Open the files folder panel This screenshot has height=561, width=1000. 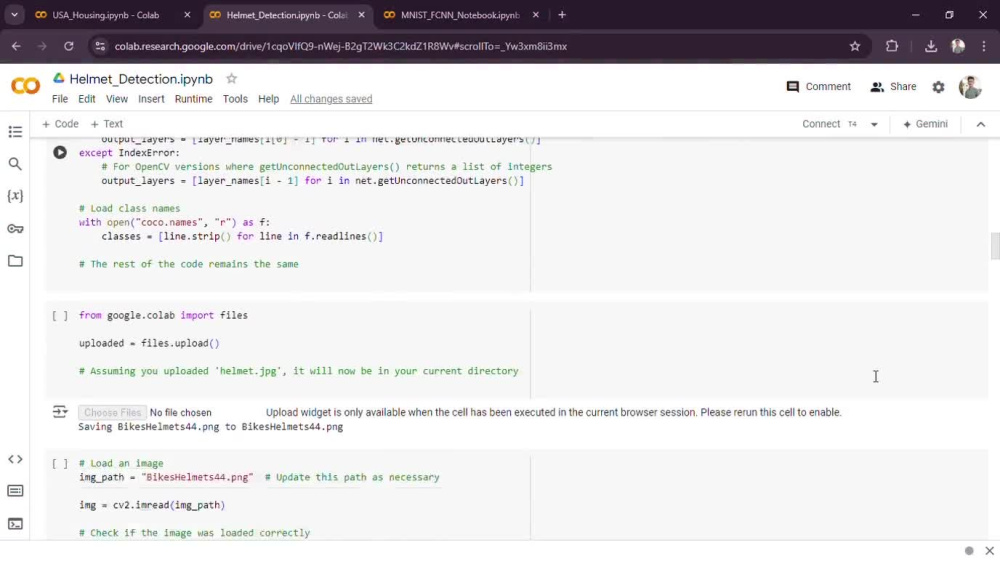coord(15,261)
